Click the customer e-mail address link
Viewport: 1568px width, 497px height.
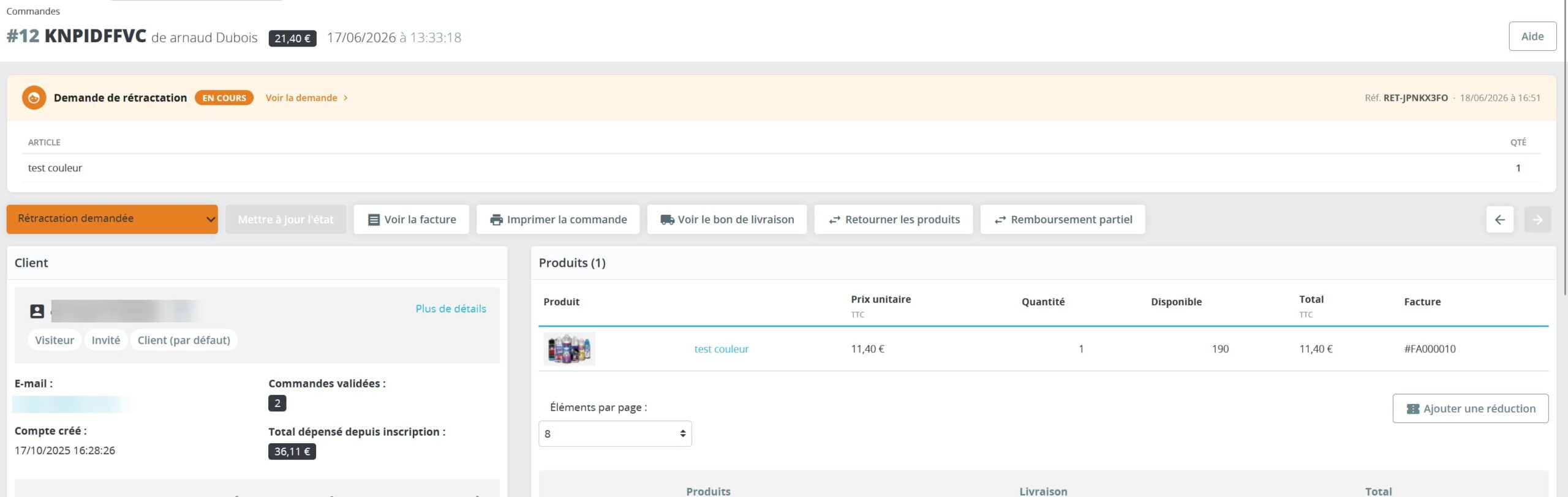(71, 404)
